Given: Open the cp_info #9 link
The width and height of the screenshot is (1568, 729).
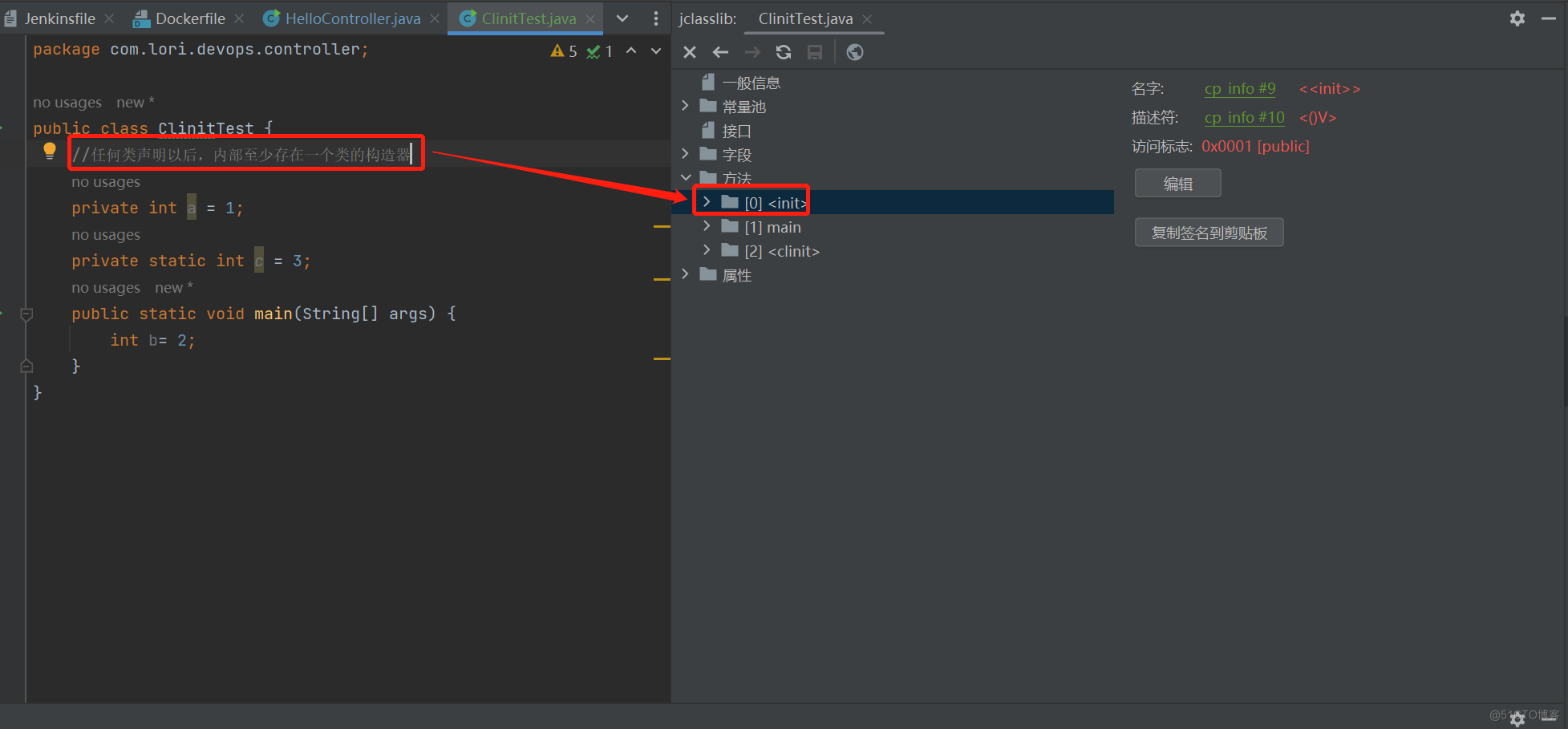Looking at the screenshot, I should [x=1240, y=88].
